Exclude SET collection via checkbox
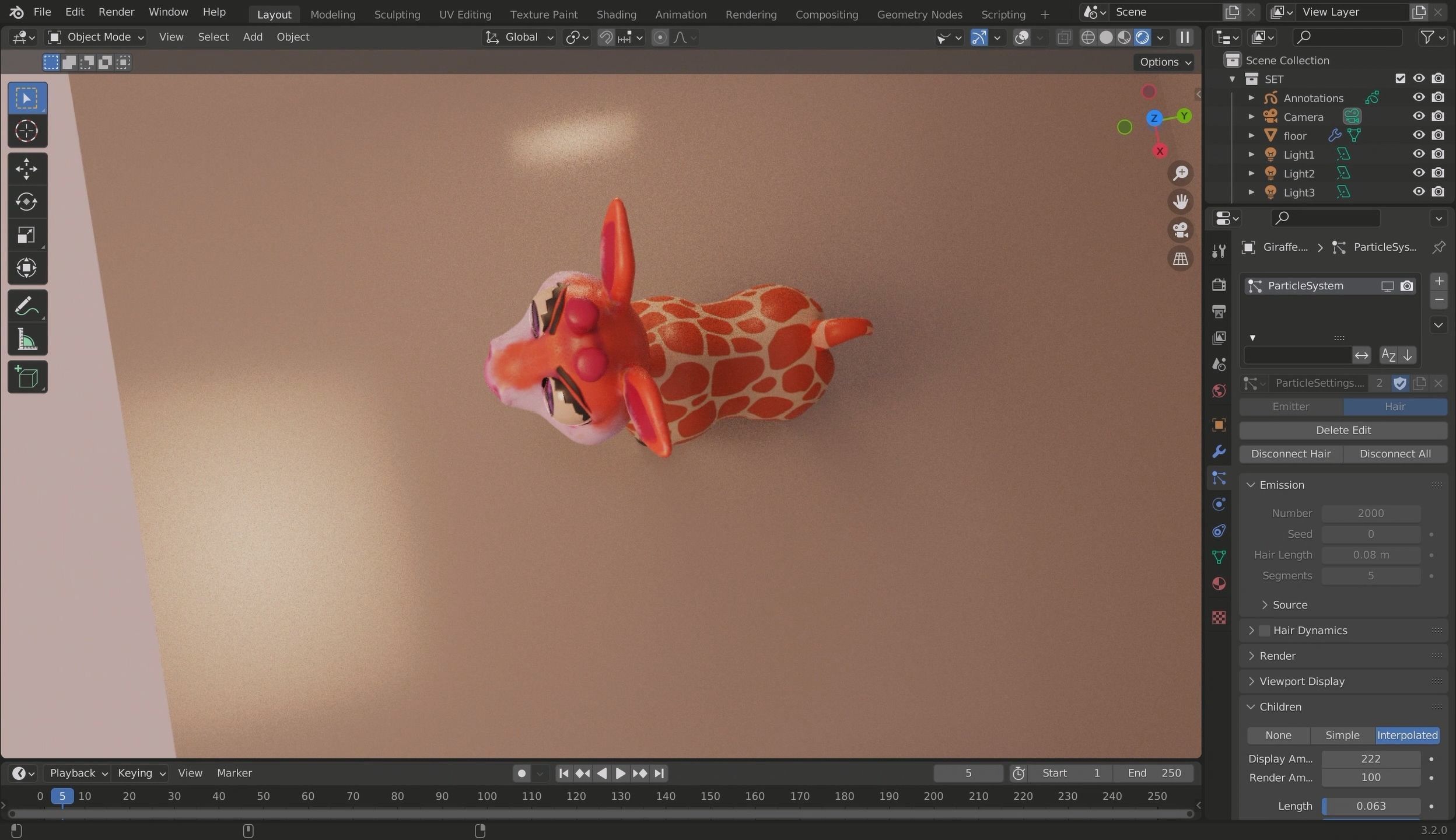 1400,79
